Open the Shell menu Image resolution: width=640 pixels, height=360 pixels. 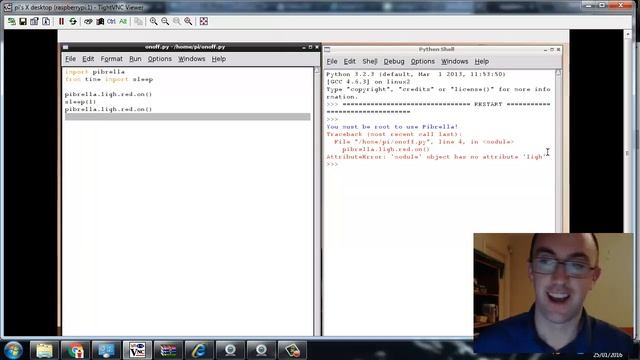click(x=369, y=61)
